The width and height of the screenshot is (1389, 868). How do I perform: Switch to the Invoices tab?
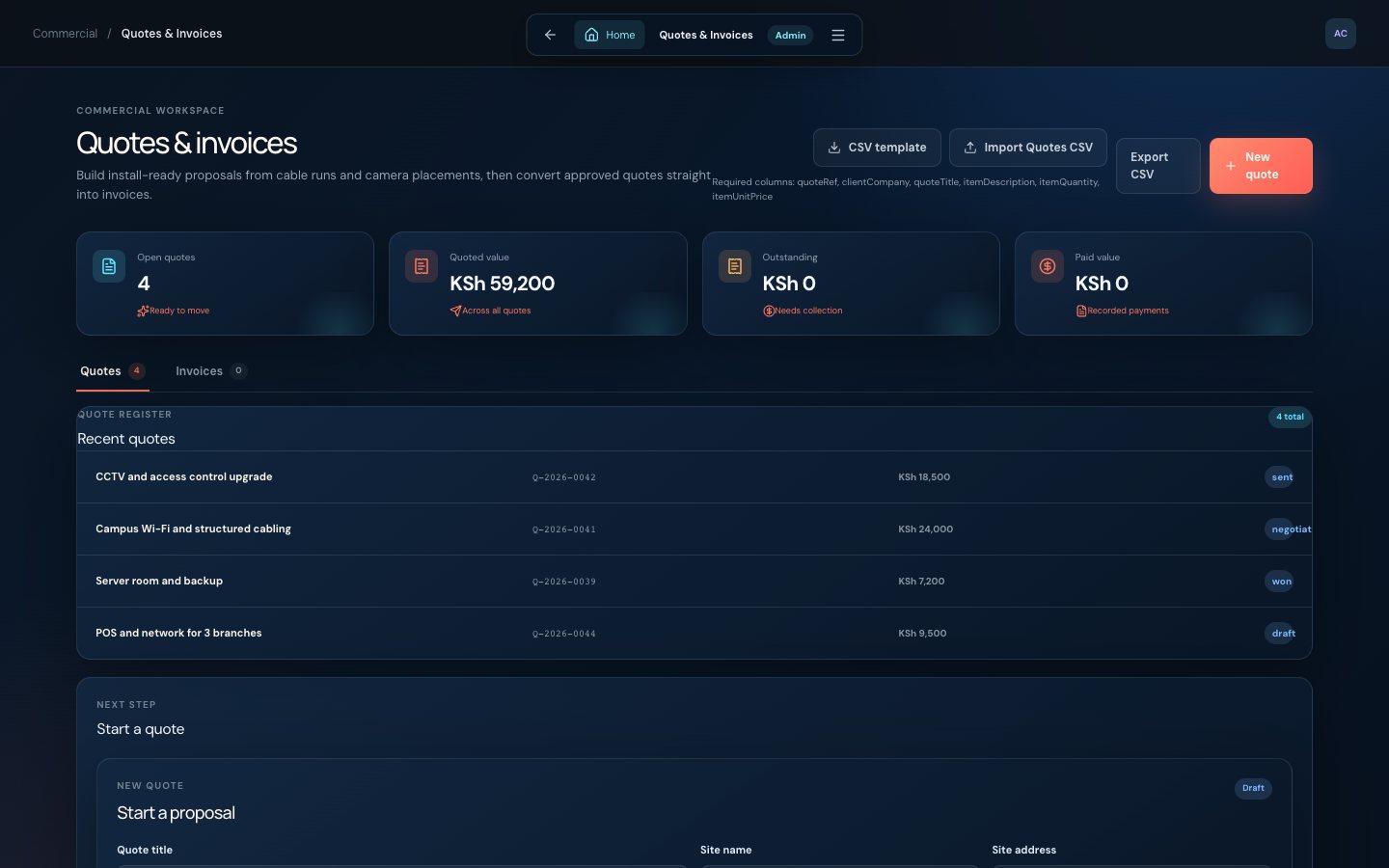[211, 371]
